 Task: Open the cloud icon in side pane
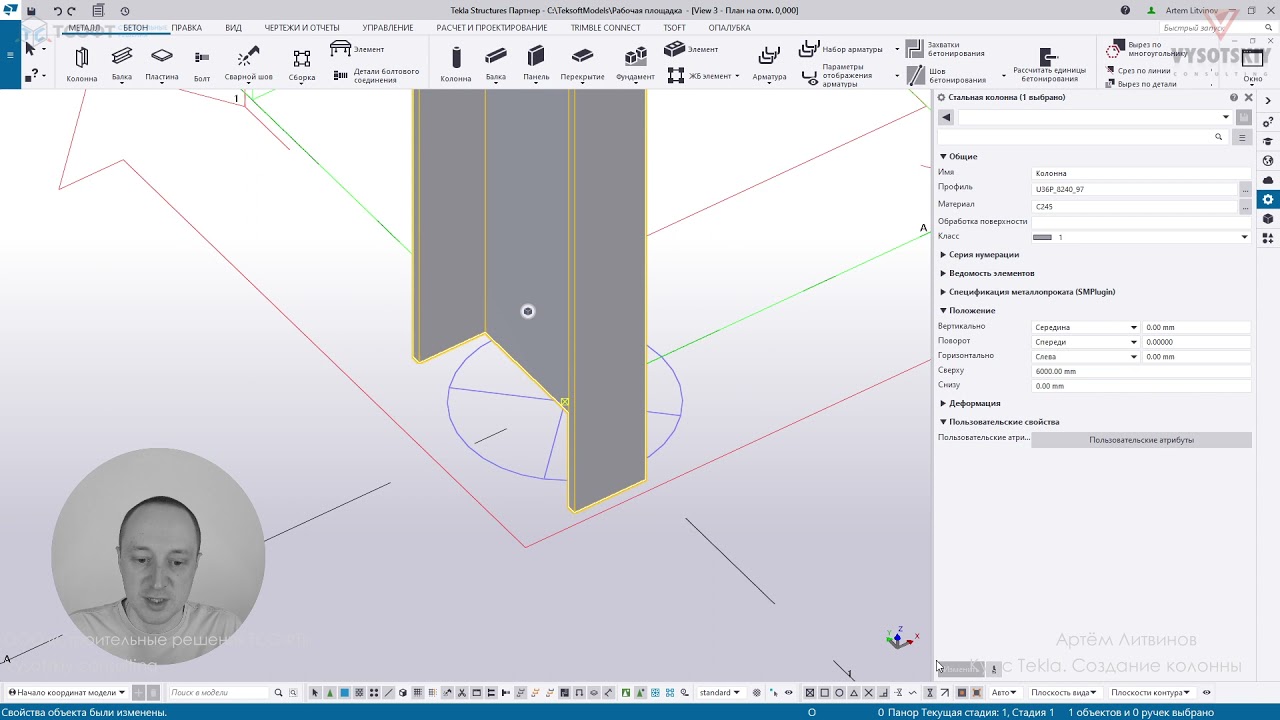pyautogui.click(x=1268, y=180)
